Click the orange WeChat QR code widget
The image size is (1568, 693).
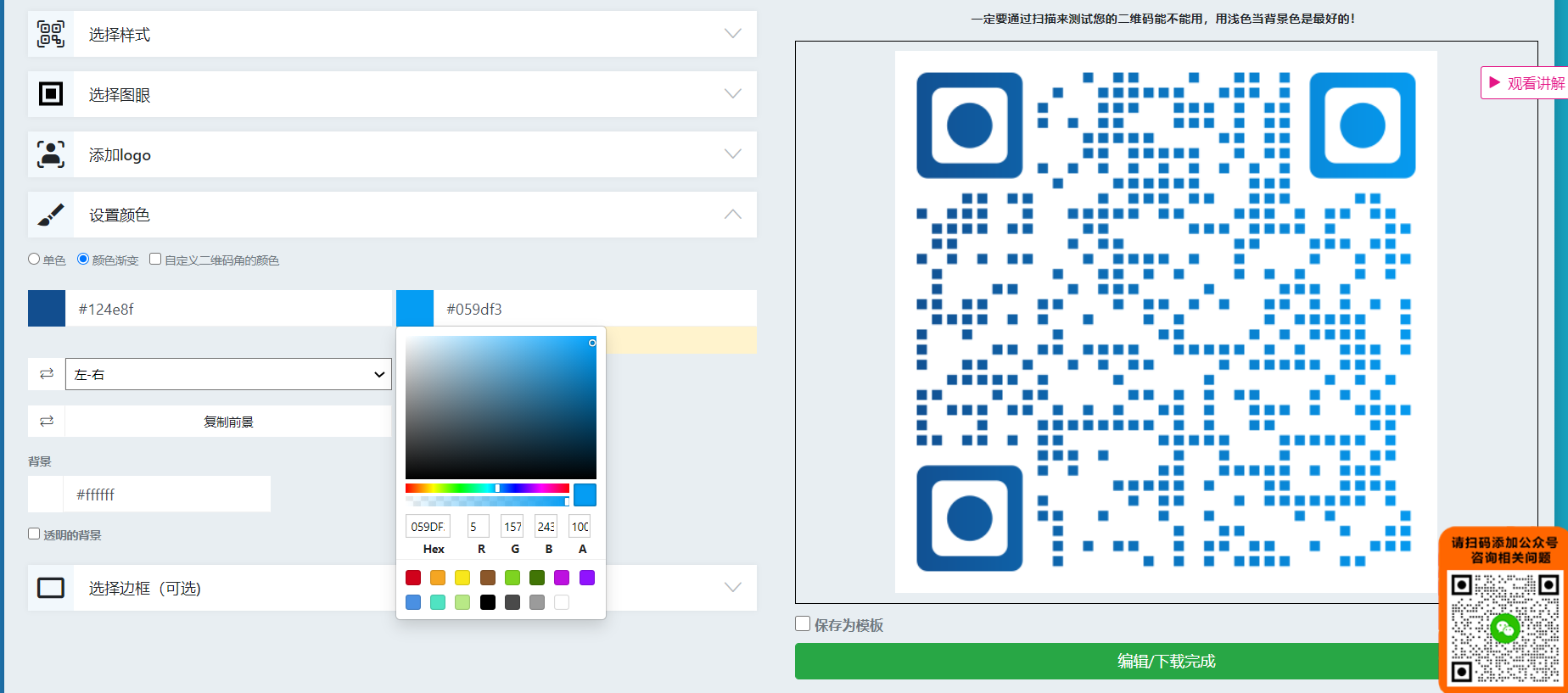click(1504, 611)
